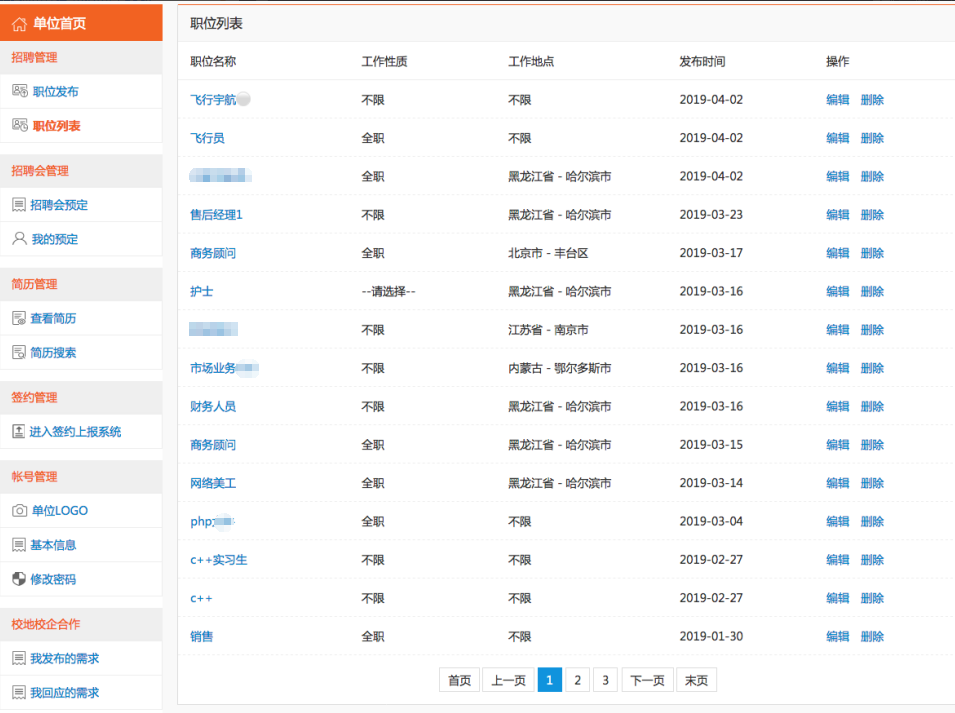Screen dimensions: 955x713
Task: Click the 下一页 pagination button
Action: point(647,680)
